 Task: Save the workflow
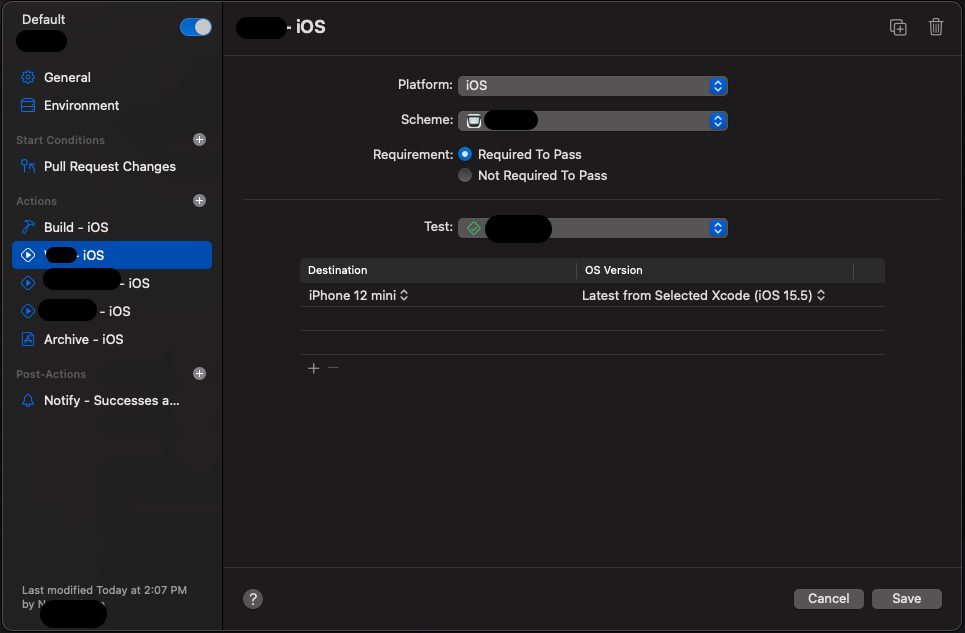click(907, 599)
